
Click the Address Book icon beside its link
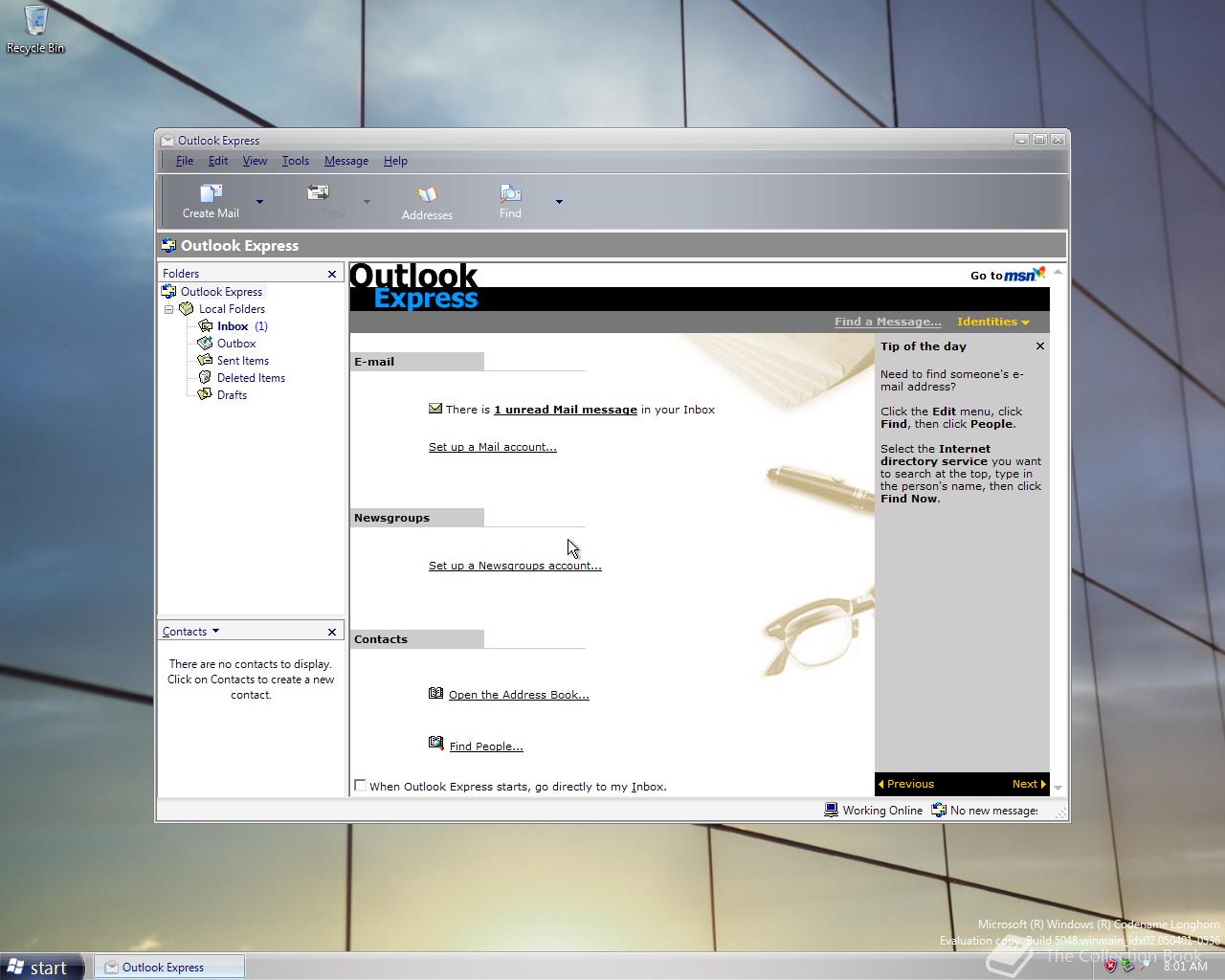tap(436, 694)
